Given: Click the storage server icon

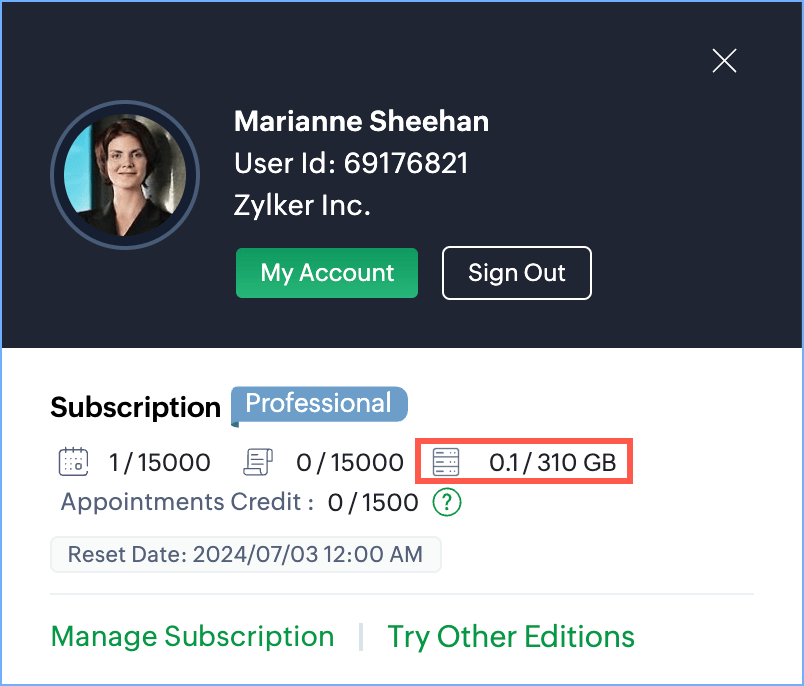Looking at the screenshot, I should (445, 462).
